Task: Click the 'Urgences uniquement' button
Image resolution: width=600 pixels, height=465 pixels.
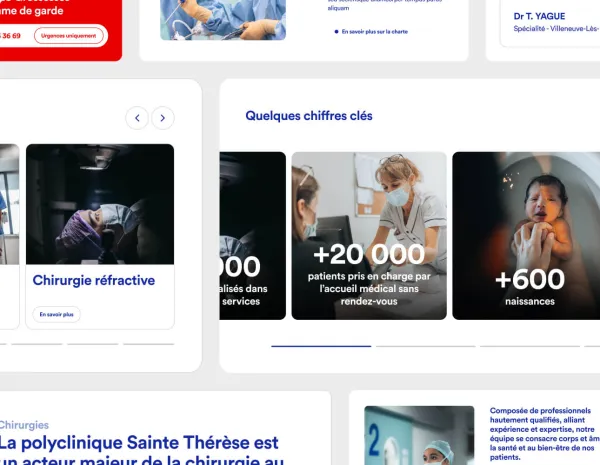Action: coord(68,36)
